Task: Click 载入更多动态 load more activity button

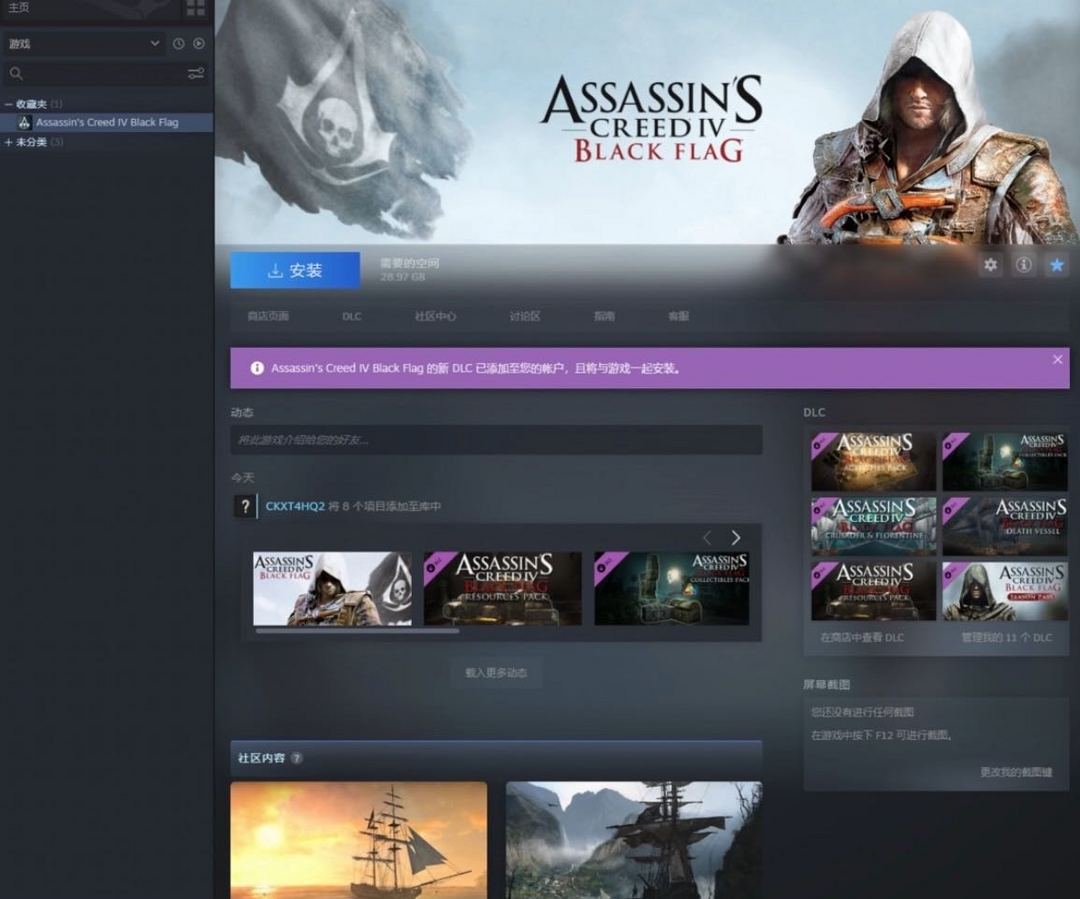Action: (x=496, y=673)
